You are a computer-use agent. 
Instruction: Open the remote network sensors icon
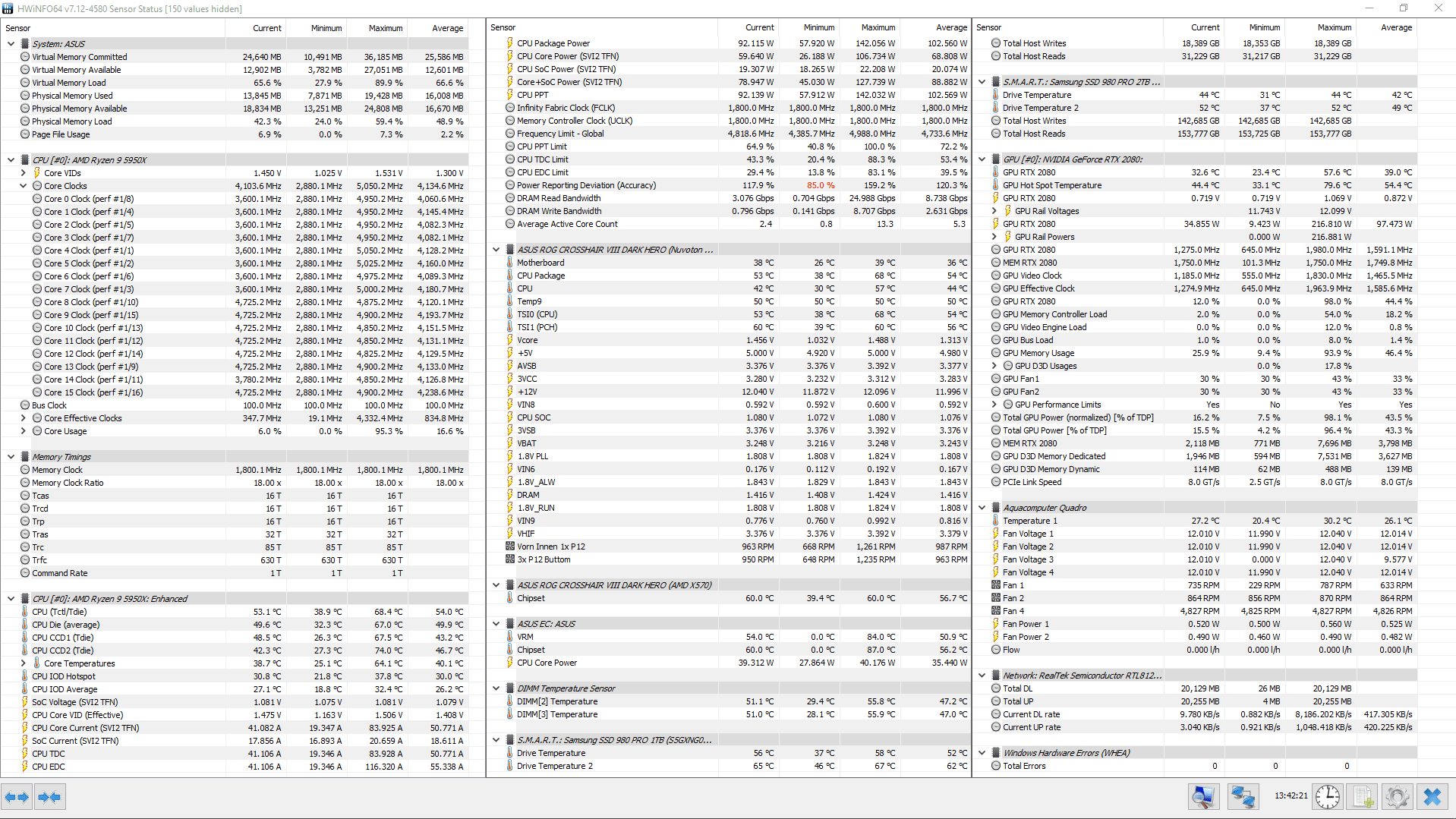tap(1243, 796)
